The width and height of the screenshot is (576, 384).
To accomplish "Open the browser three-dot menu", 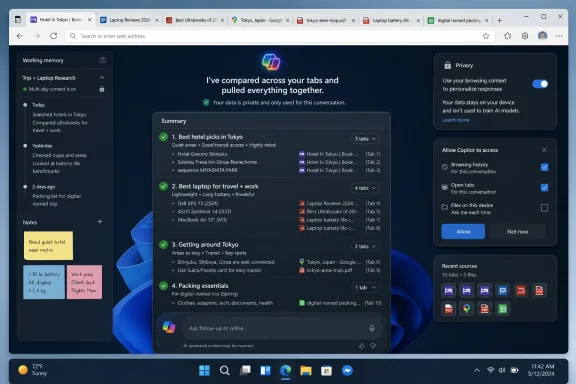I will (559, 36).
